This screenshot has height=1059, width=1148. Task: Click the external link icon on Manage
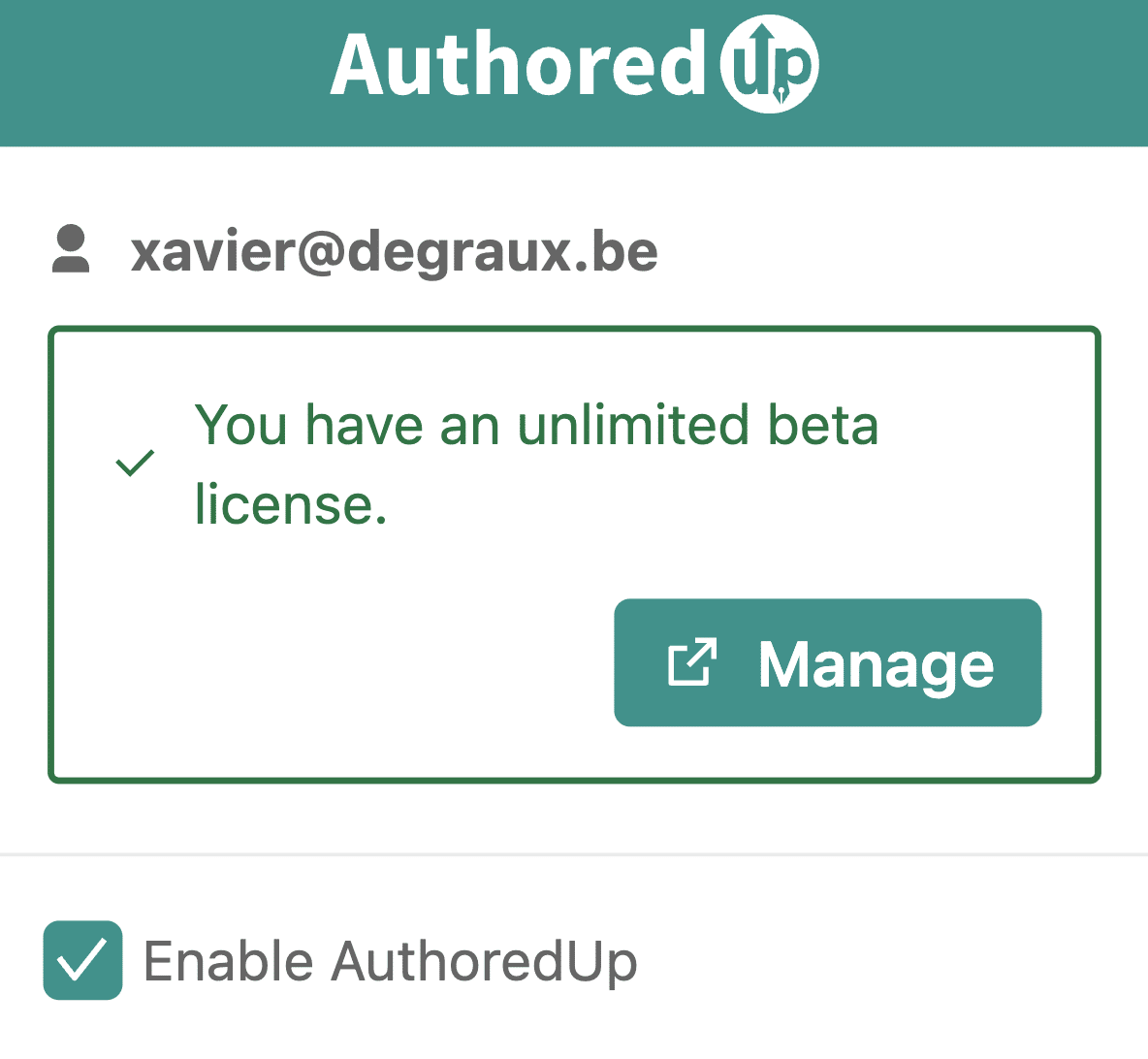click(692, 662)
